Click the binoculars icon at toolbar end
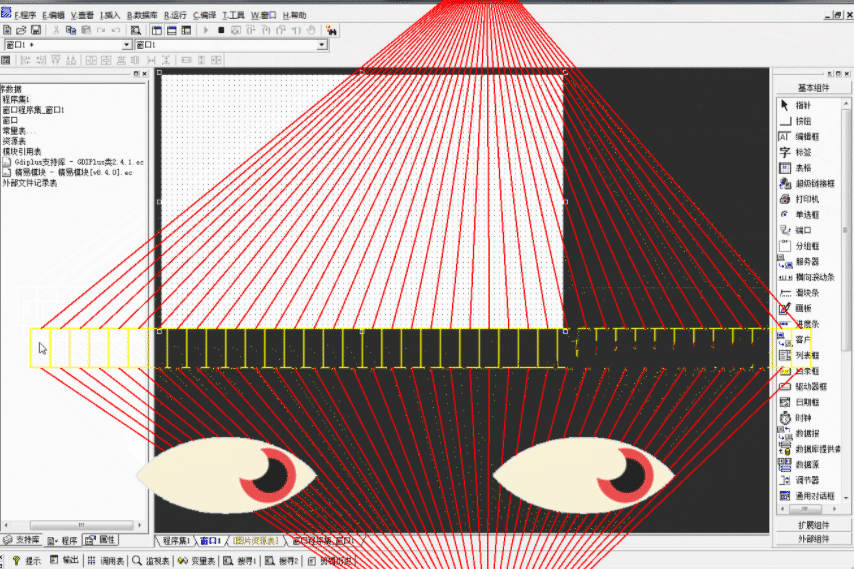Viewport: 854px width, 569px height. (x=331, y=30)
